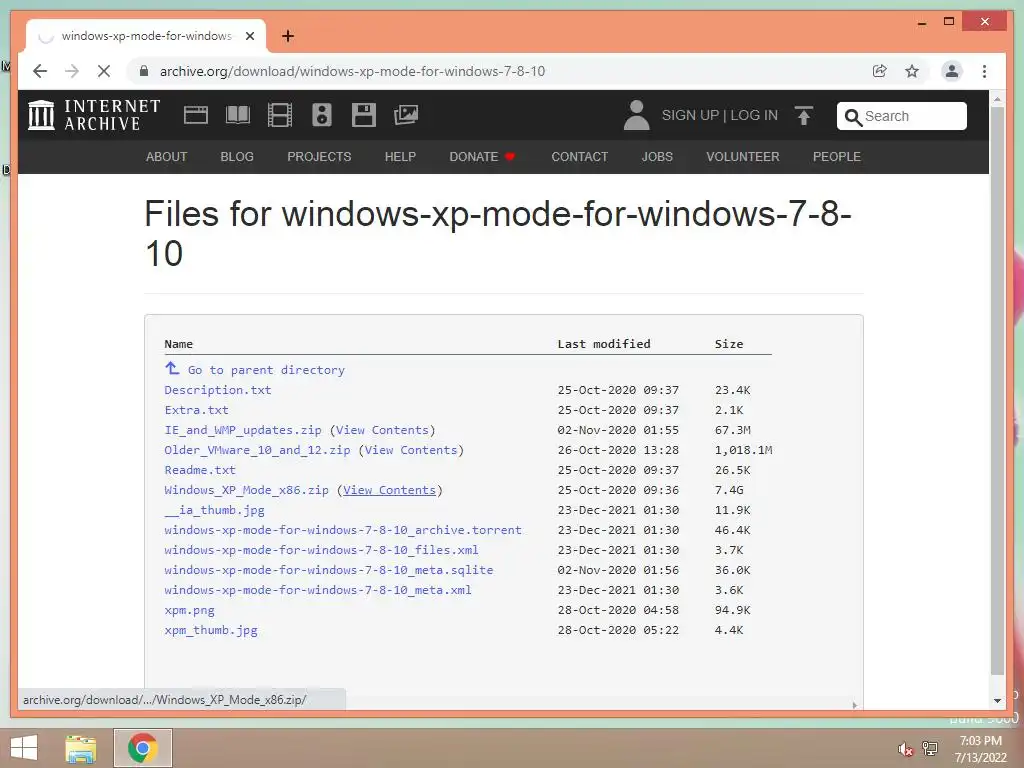Viewport: 1024px width, 768px height.
Task: Go back with the browser back arrow
Action: tap(40, 71)
